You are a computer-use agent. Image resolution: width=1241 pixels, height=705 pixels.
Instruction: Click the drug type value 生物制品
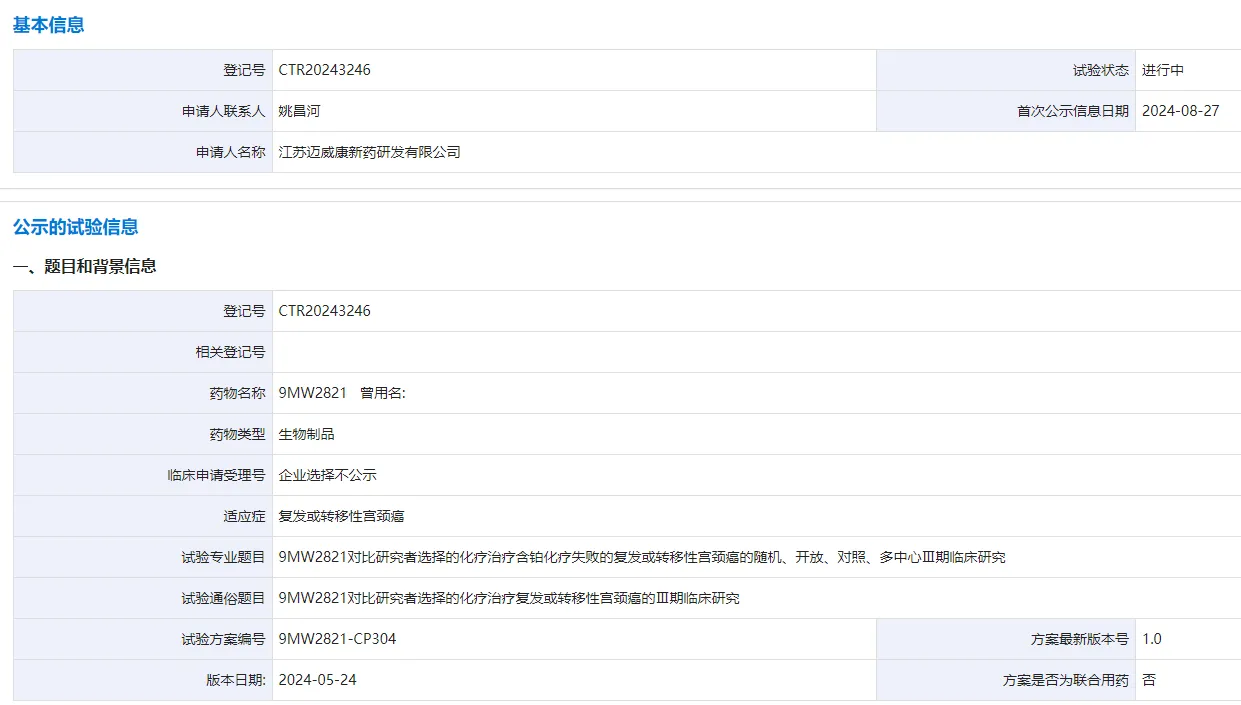tap(306, 434)
